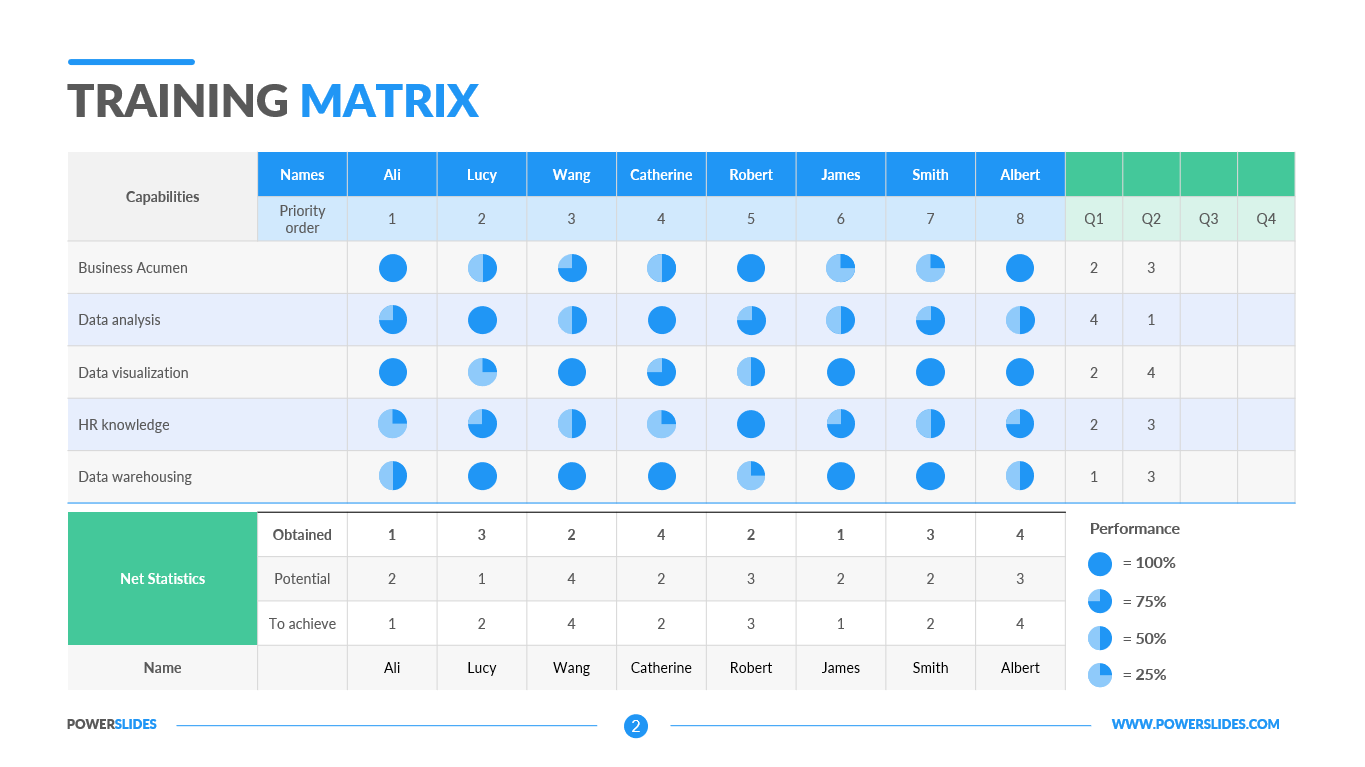Click Data warehousing Q1 value 1
Image resolution: width=1365 pixels, height=767 pixels.
tap(1094, 476)
